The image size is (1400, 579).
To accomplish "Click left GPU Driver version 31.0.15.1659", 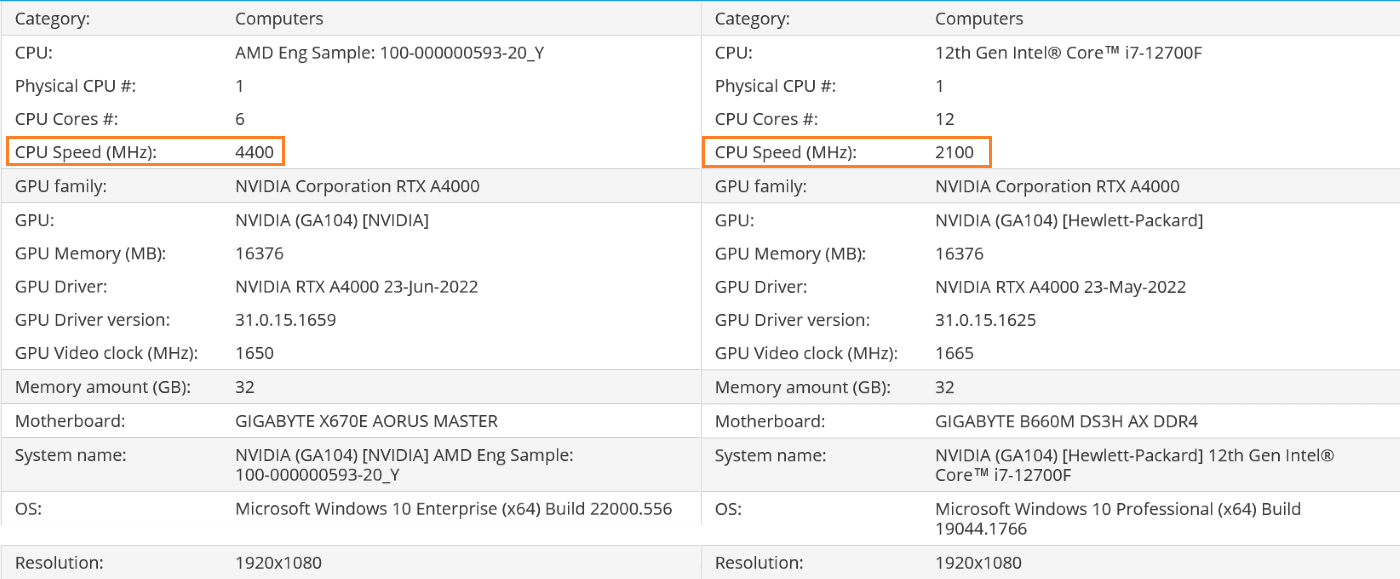I will 285,320.
